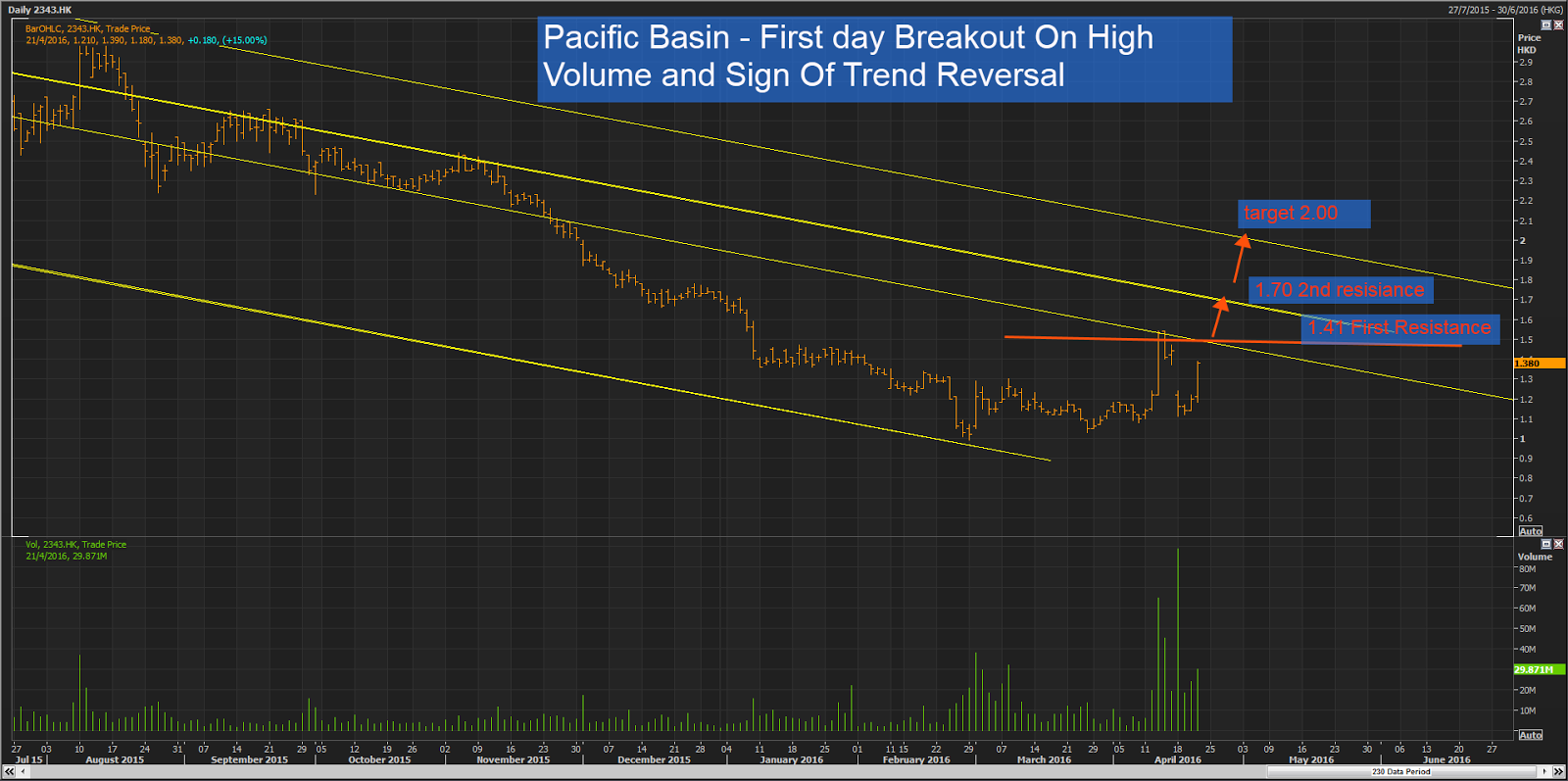Image resolution: width=1568 pixels, height=781 pixels.
Task: Click the Price HKD axis header
Action: pos(1529,44)
